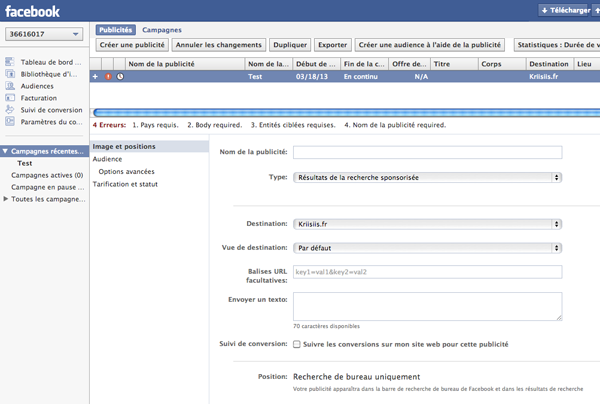Open the Audiences icon in sidebar
This screenshot has width=600, height=404.
pos(10,86)
